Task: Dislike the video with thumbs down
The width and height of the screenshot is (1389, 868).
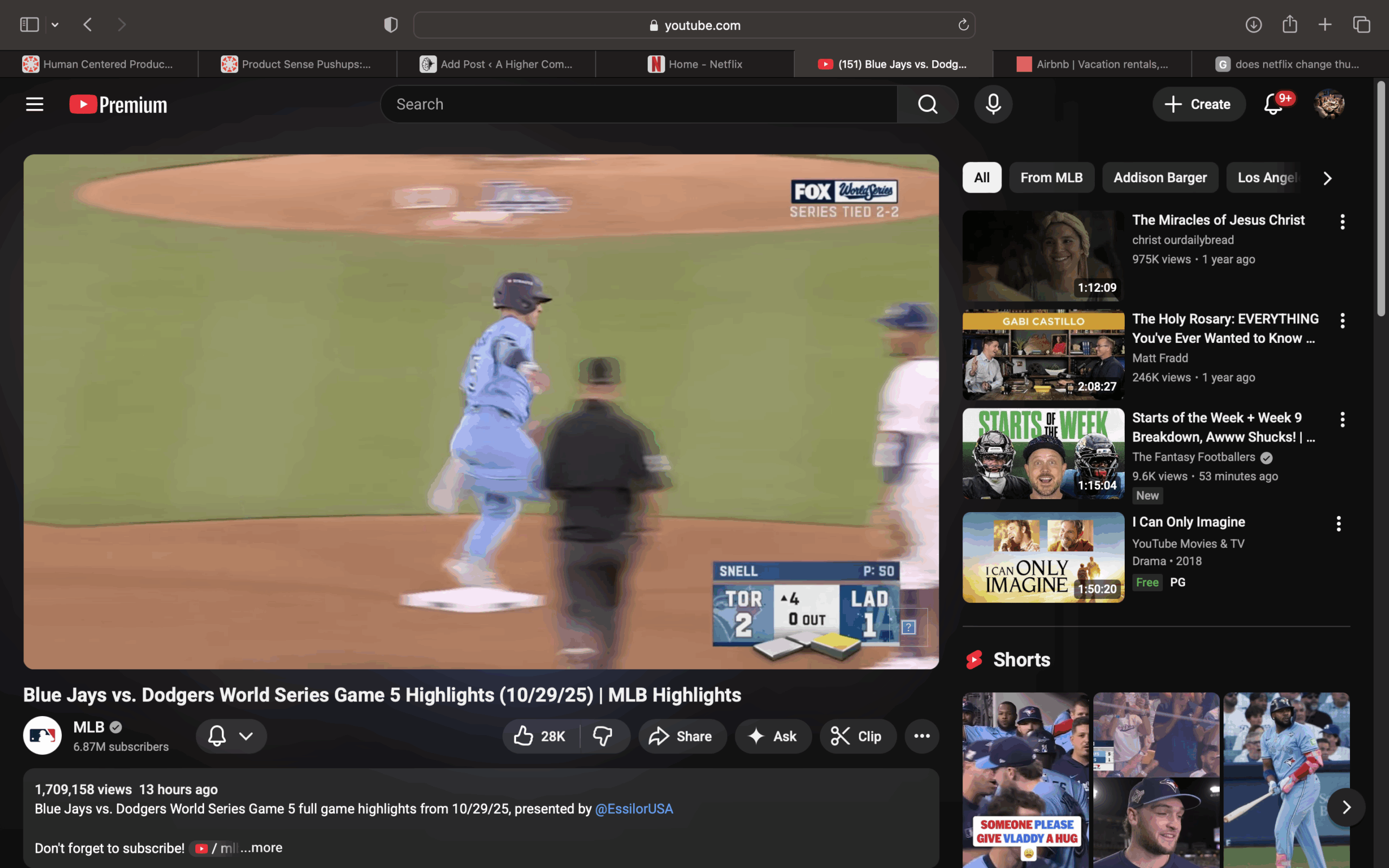Action: pos(603,736)
